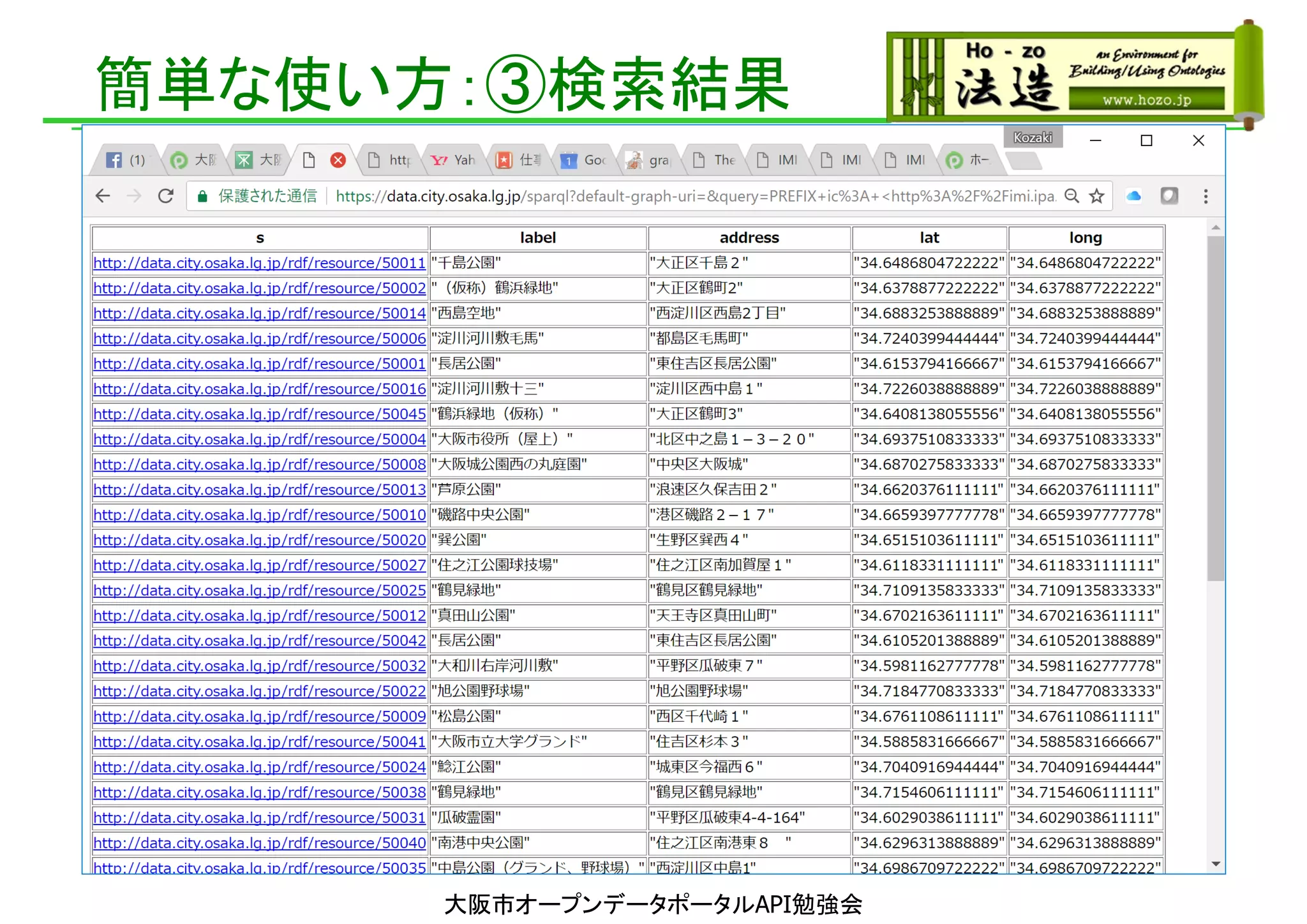Open resource link 50027
The width and height of the screenshot is (1307, 924).
point(259,565)
